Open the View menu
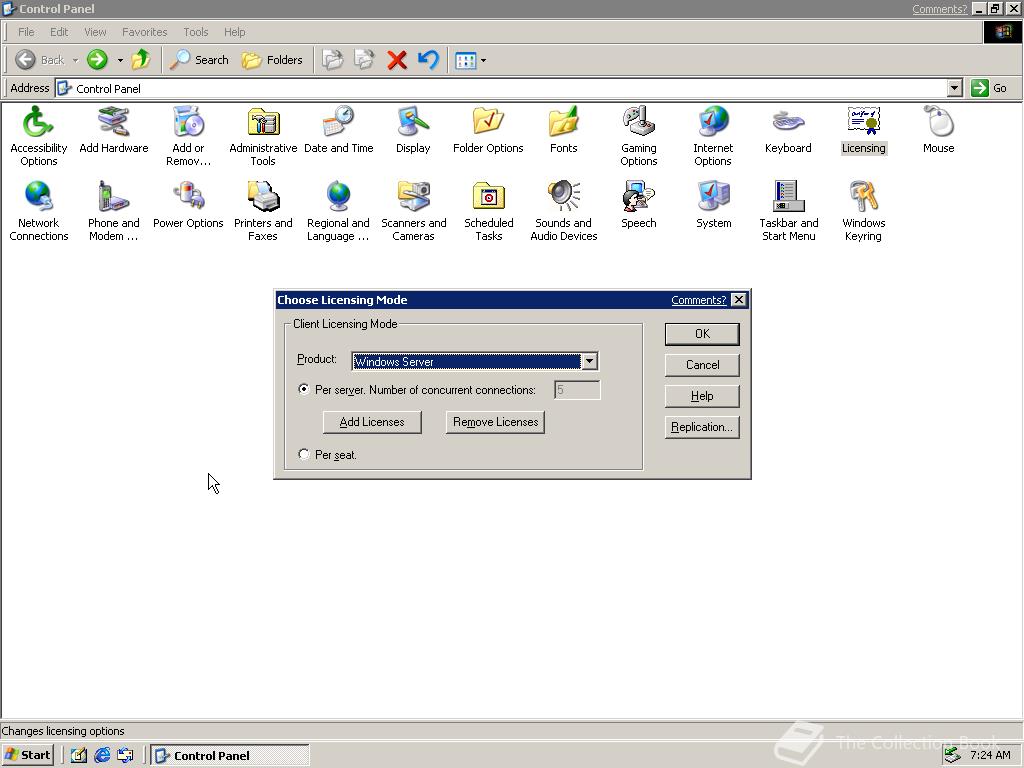 (x=95, y=32)
